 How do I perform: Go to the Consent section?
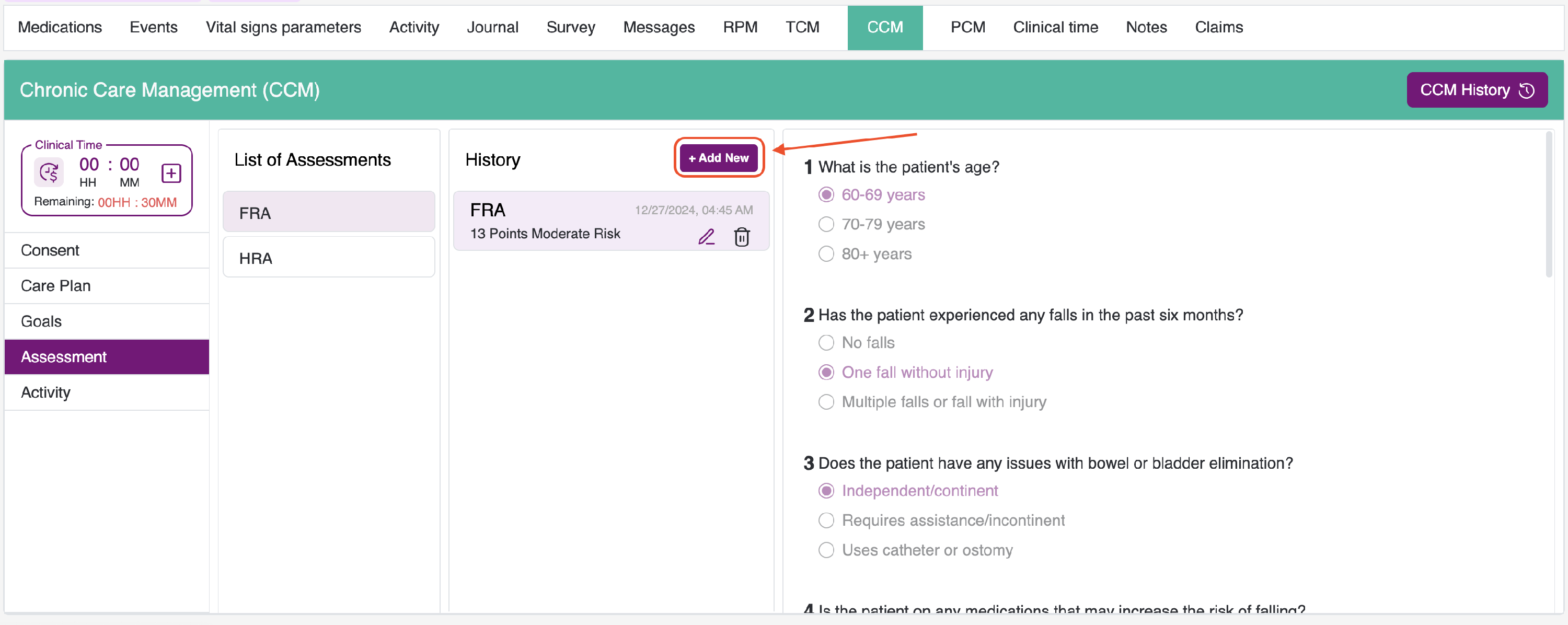50,250
